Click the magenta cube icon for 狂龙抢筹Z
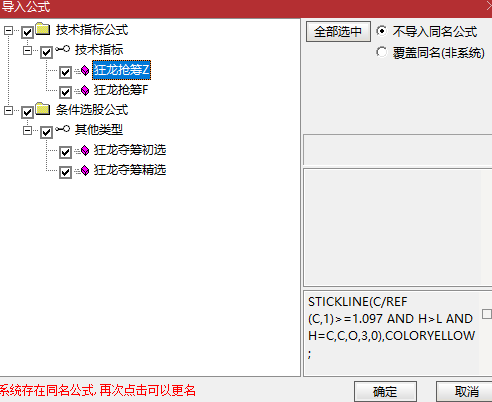 click(x=85, y=70)
